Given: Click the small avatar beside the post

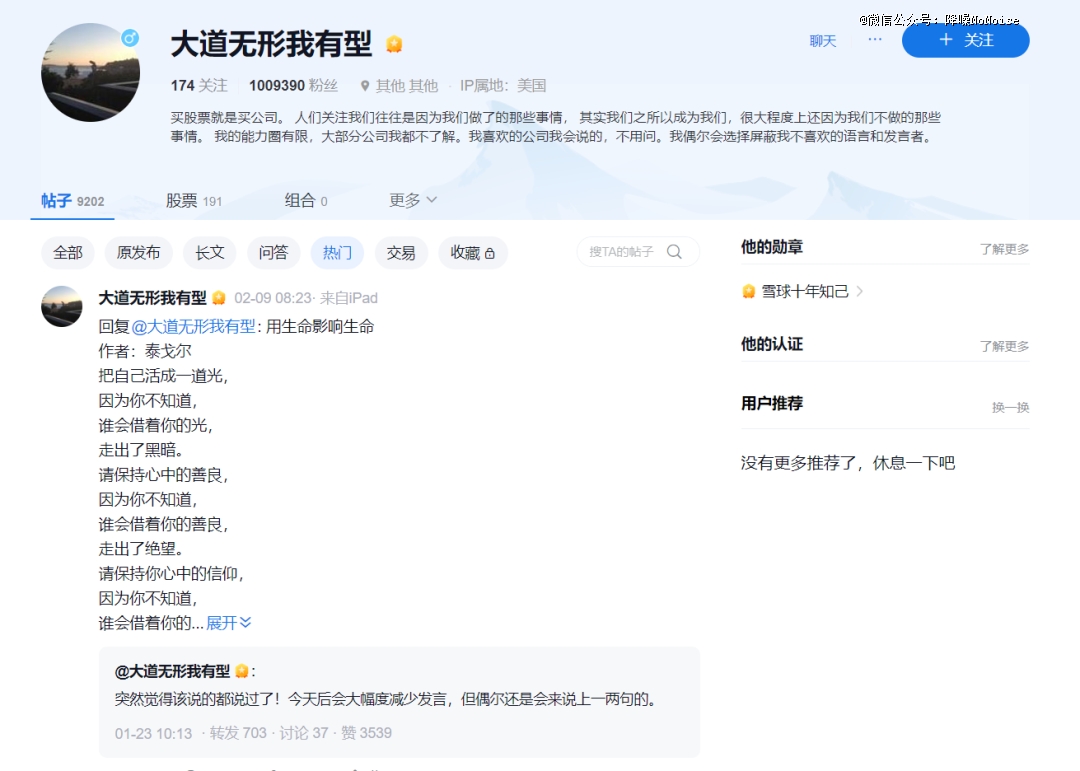Looking at the screenshot, I should (62, 306).
